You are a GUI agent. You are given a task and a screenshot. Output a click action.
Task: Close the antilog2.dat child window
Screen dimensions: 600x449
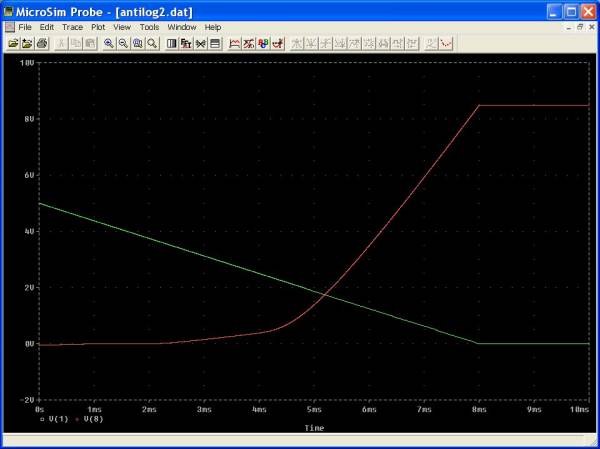coord(591,27)
